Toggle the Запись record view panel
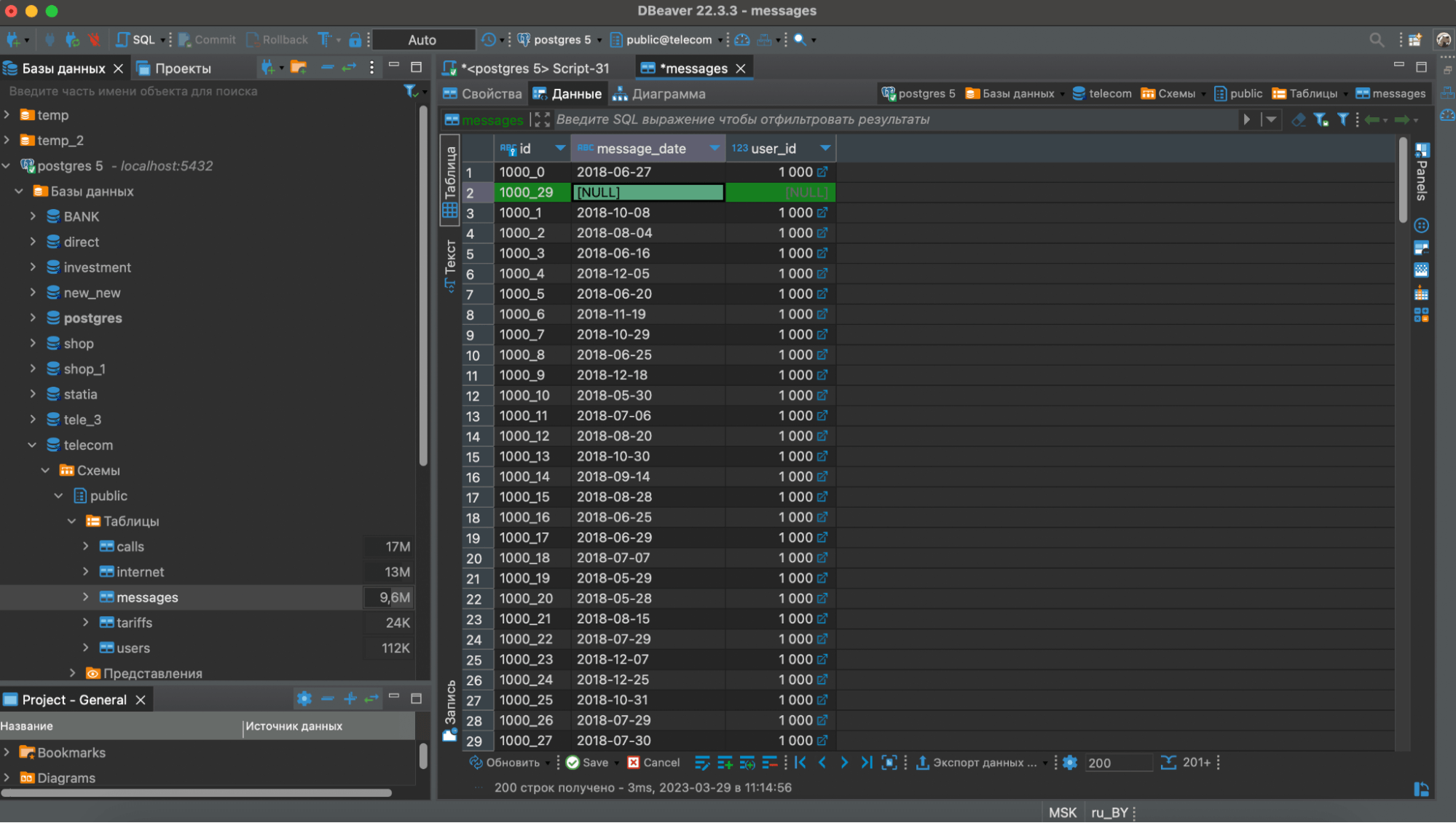Screen dimensions: 1456x823 pyautogui.click(x=450, y=710)
